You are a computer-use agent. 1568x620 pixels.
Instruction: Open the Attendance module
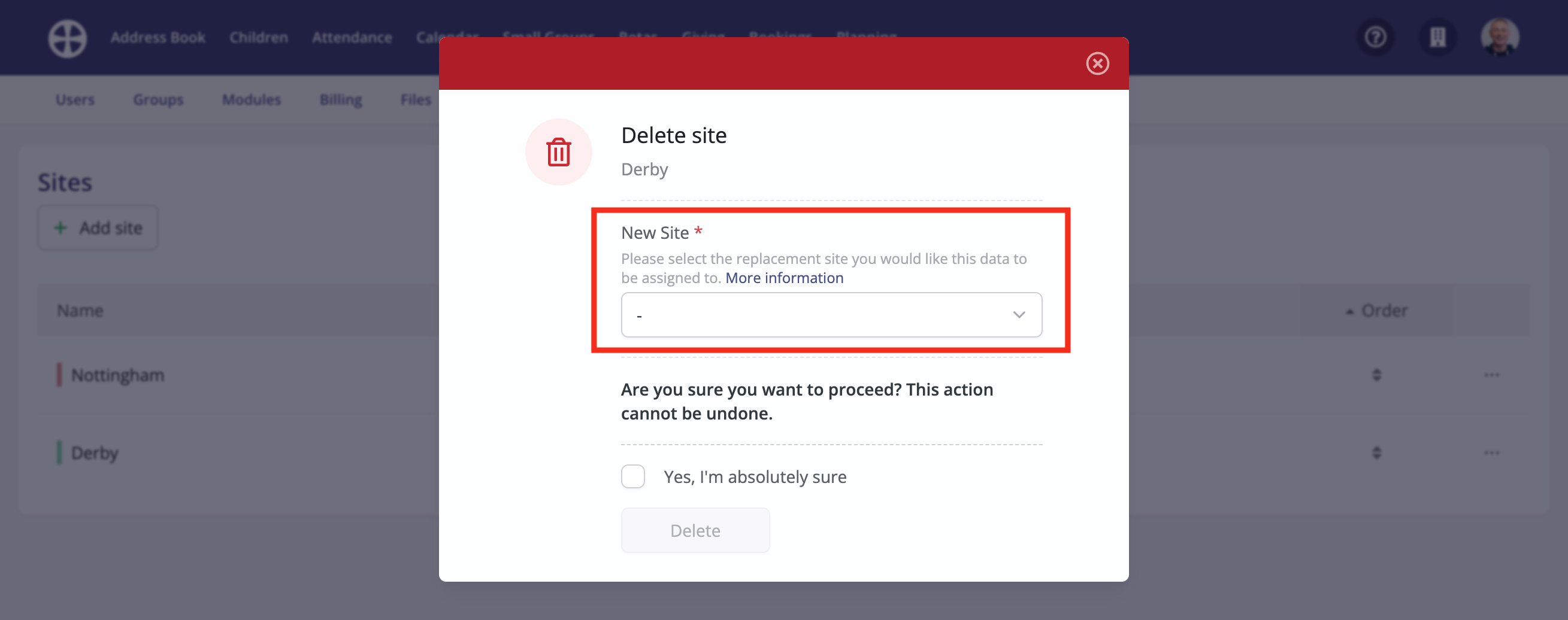tap(352, 38)
